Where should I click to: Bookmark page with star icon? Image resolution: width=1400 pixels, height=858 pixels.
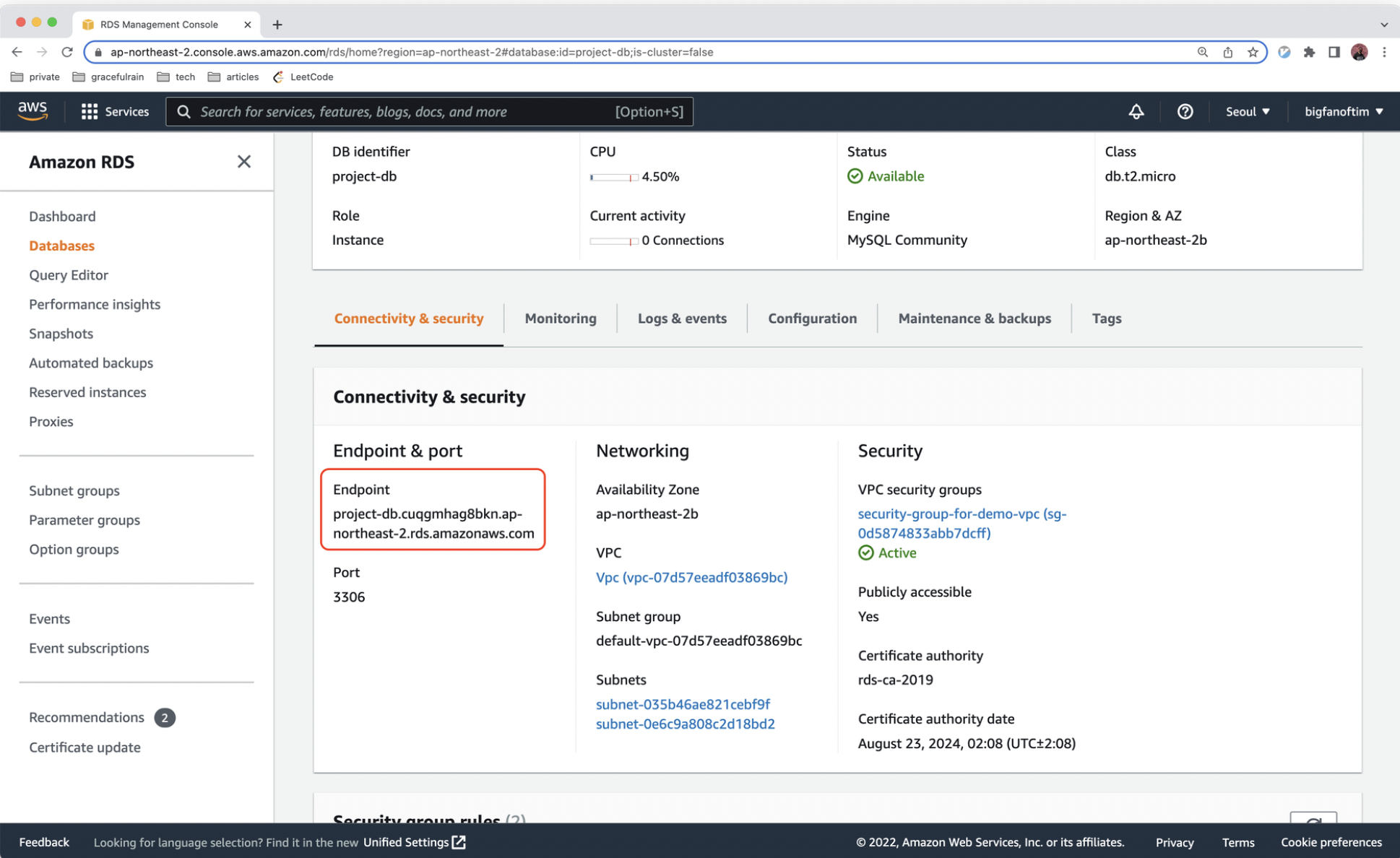pos(1253,52)
